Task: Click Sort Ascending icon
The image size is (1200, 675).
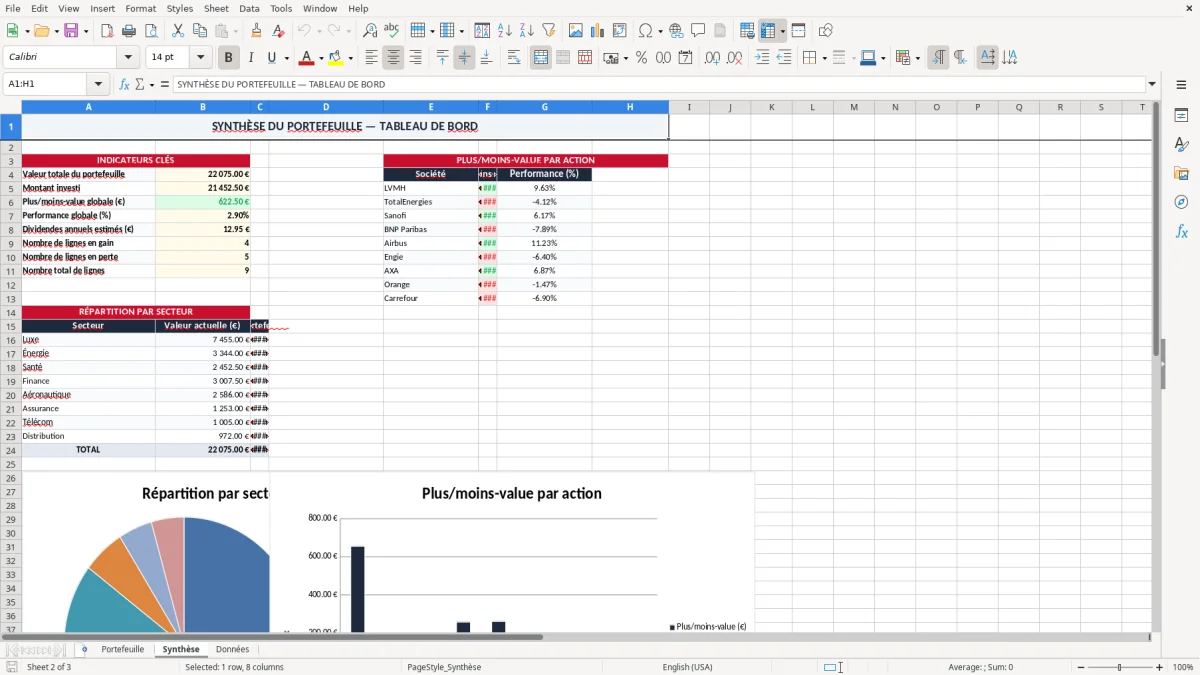Action: tap(505, 31)
